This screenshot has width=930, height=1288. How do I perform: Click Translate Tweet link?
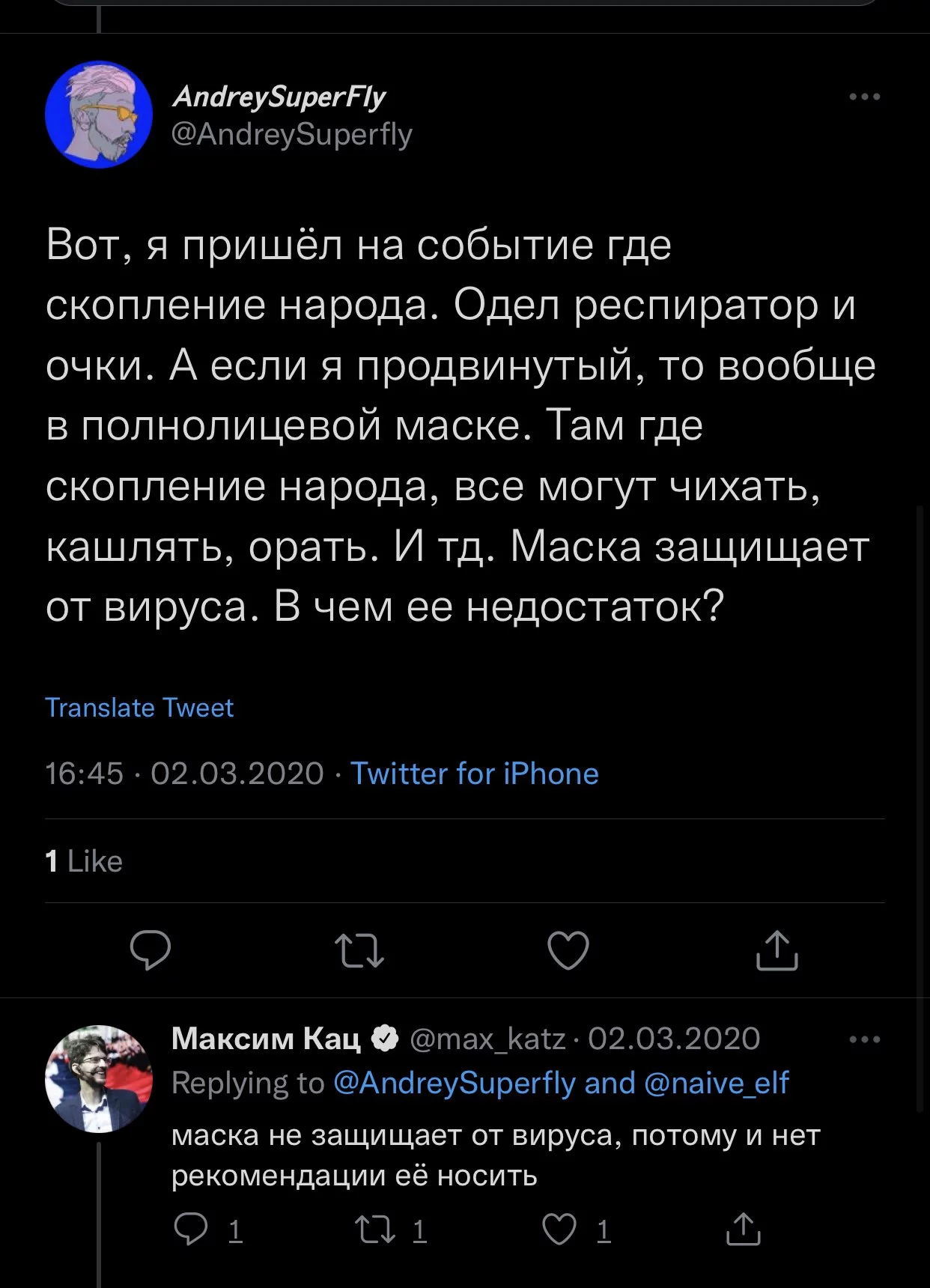139,708
